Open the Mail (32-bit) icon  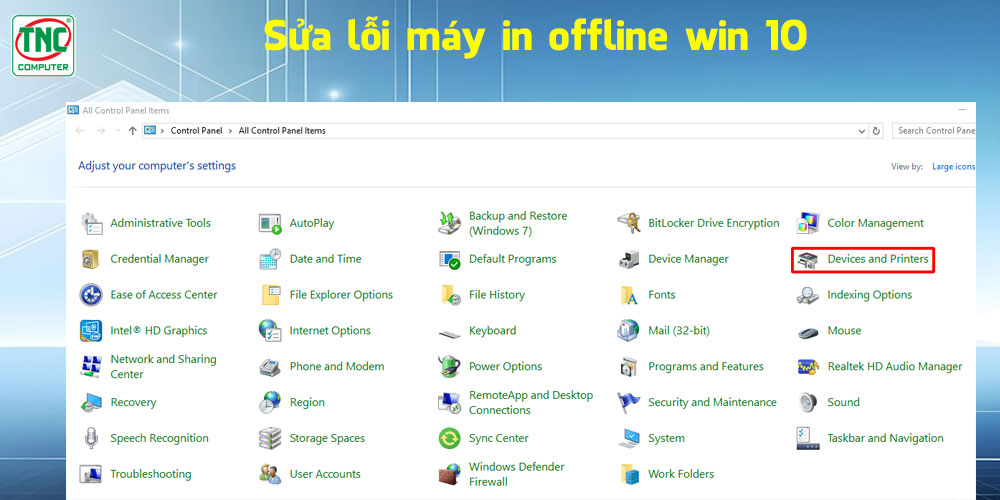[629, 330]
